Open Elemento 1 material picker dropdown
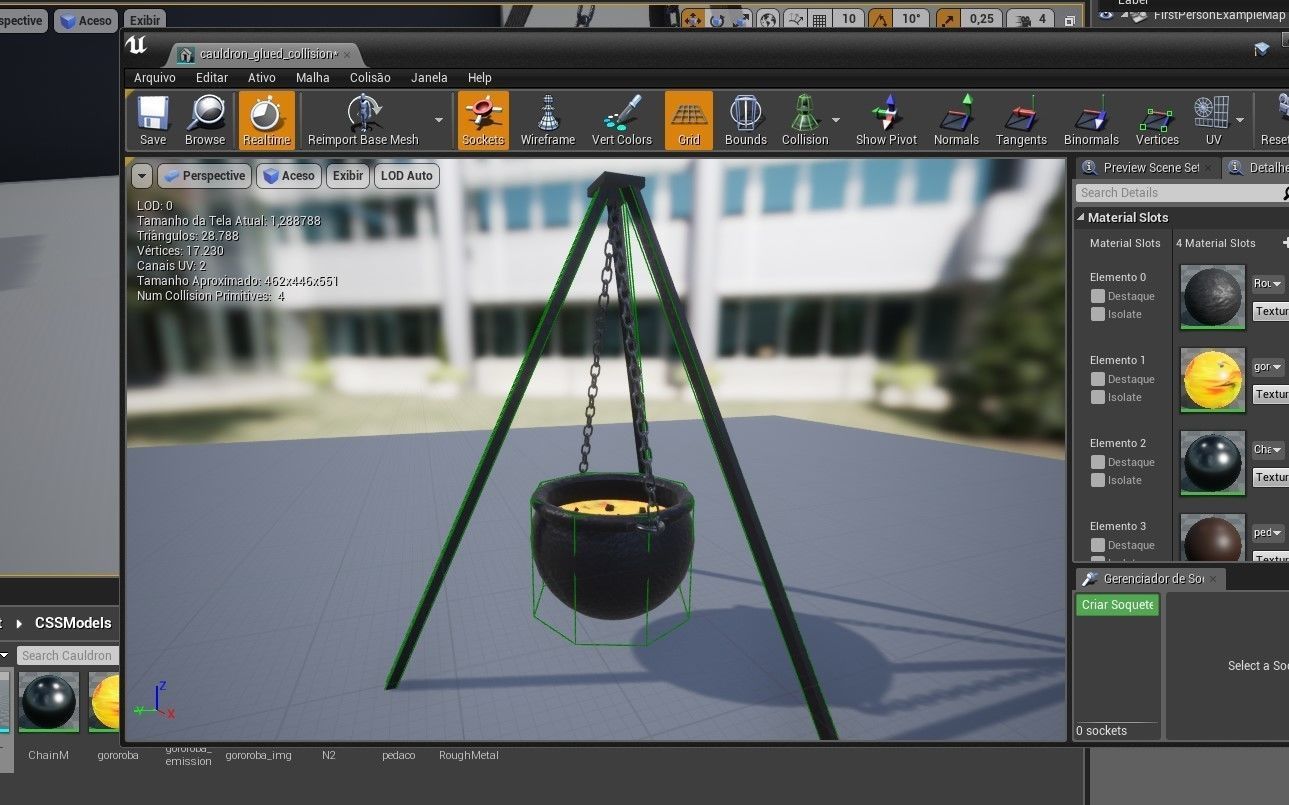The height and width of the screenshot is (805, 1289). click(x=1269, y=367)
